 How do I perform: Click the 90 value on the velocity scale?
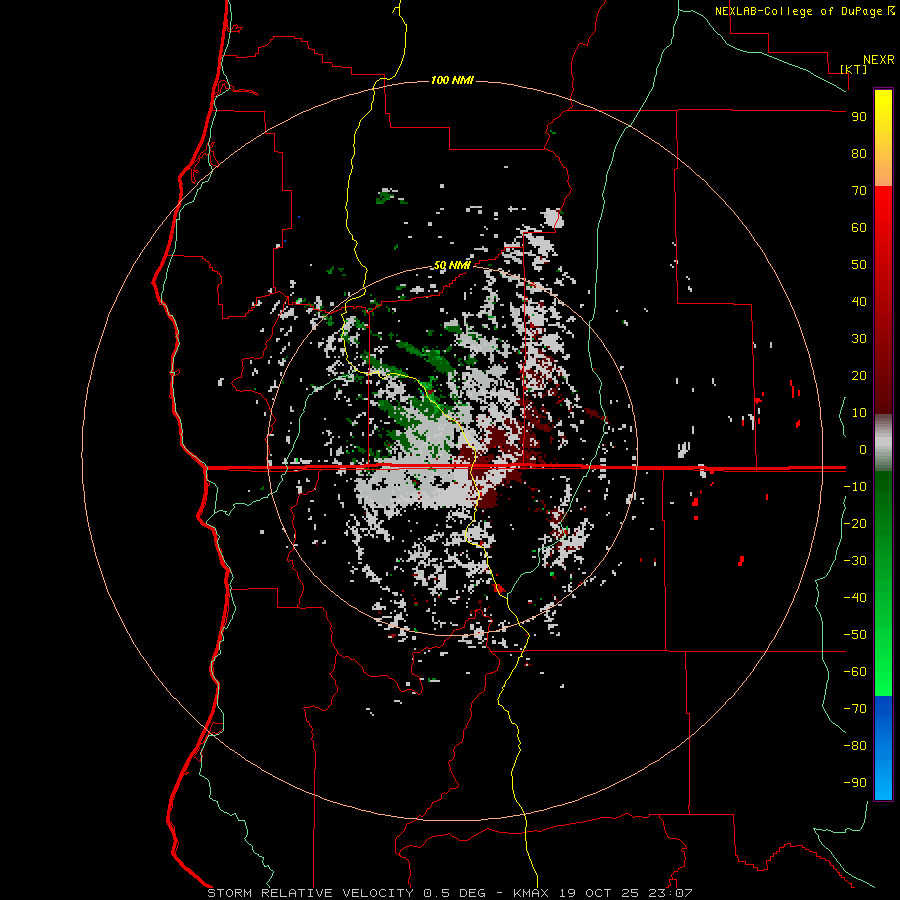click(x=859, y=117)
